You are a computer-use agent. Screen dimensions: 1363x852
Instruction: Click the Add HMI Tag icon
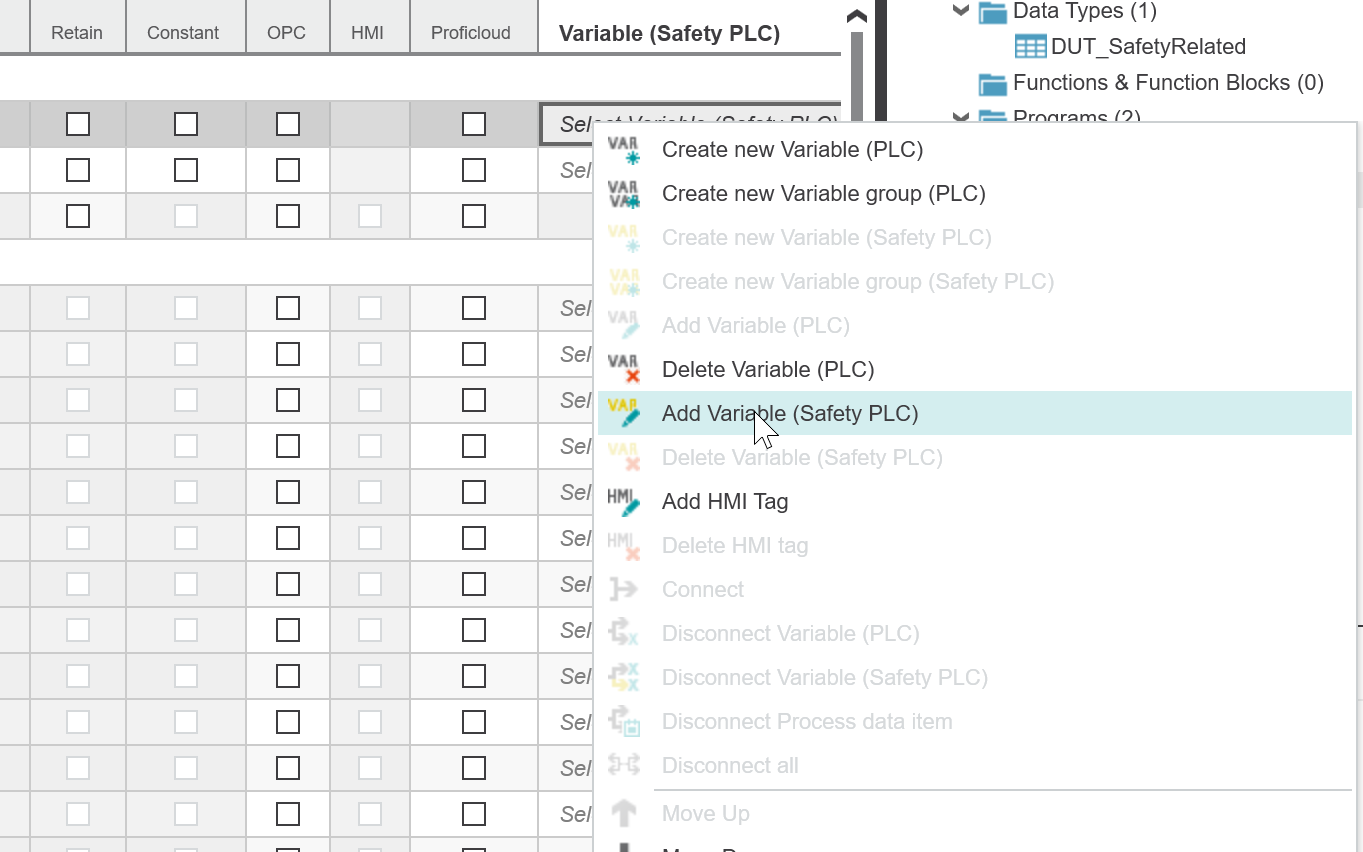(x=624, y=502)
